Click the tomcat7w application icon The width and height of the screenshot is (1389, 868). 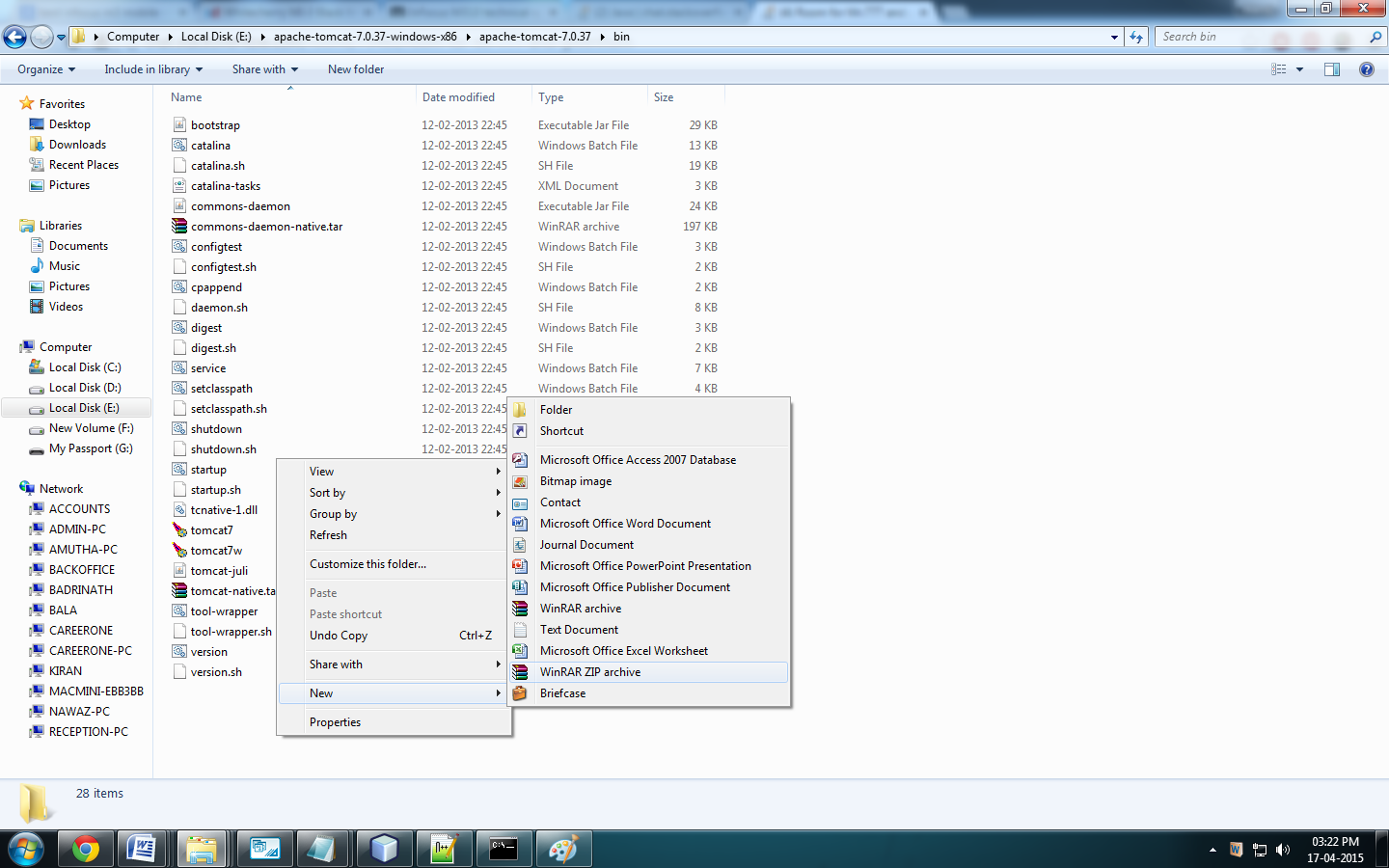click(x=179, y=551)
